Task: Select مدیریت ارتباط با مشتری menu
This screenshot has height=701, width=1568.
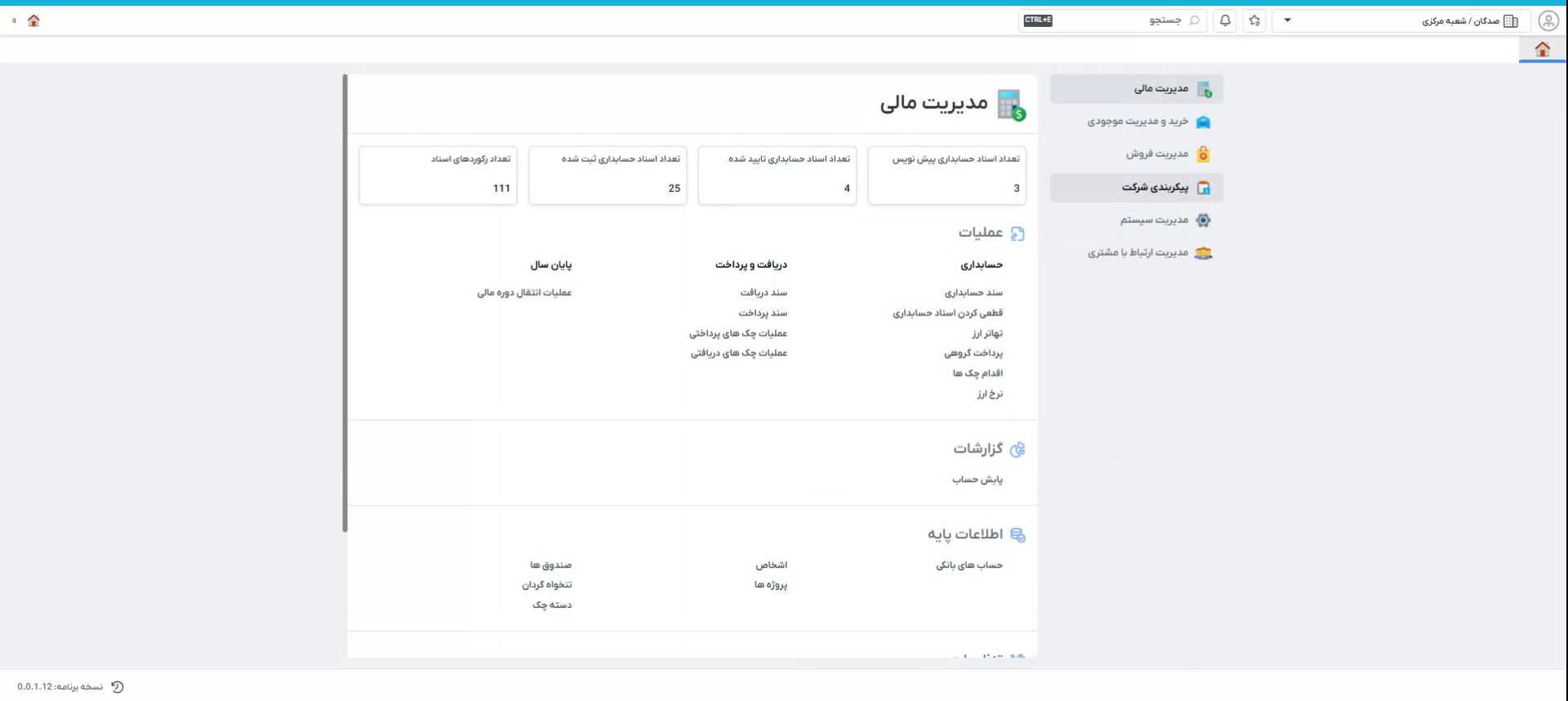Action: 1136,253
